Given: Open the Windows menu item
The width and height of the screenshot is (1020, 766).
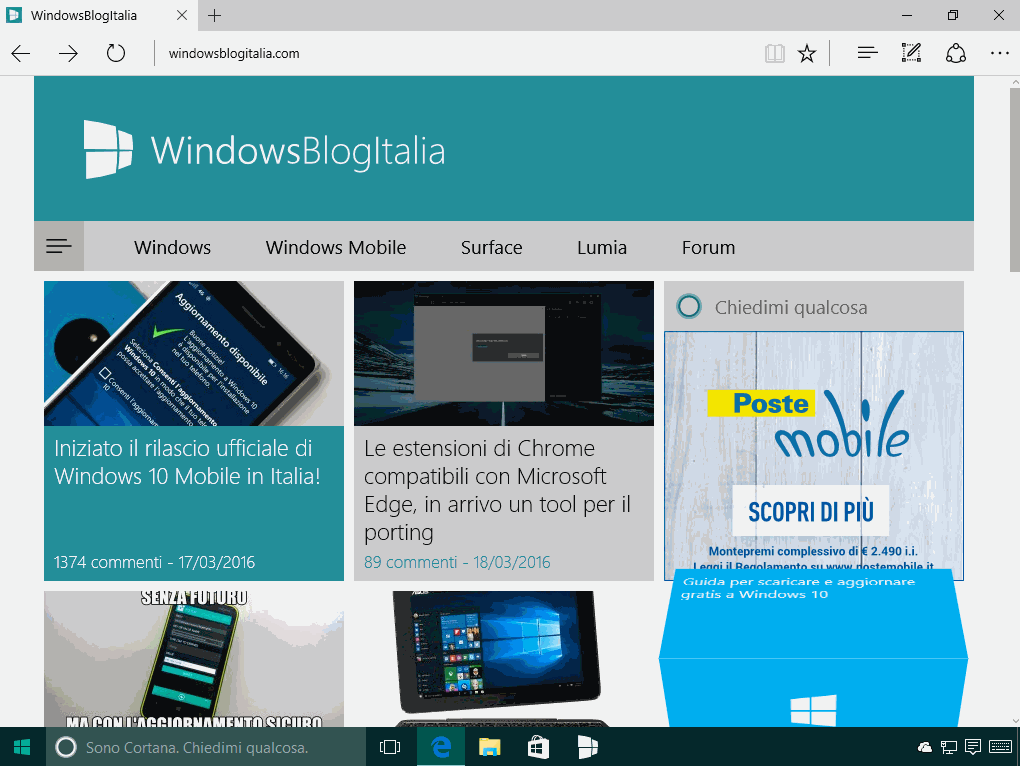Looking at the screenshot, I should [172, 247].
